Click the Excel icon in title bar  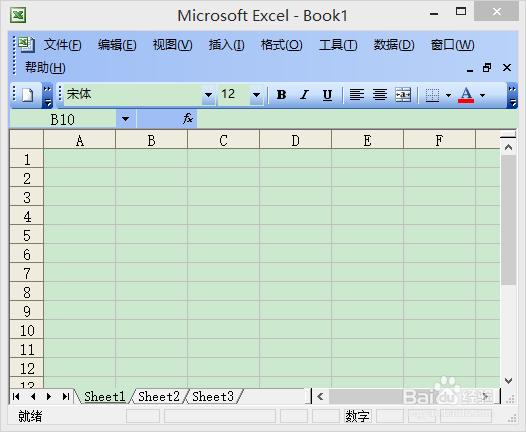(18, 15)
